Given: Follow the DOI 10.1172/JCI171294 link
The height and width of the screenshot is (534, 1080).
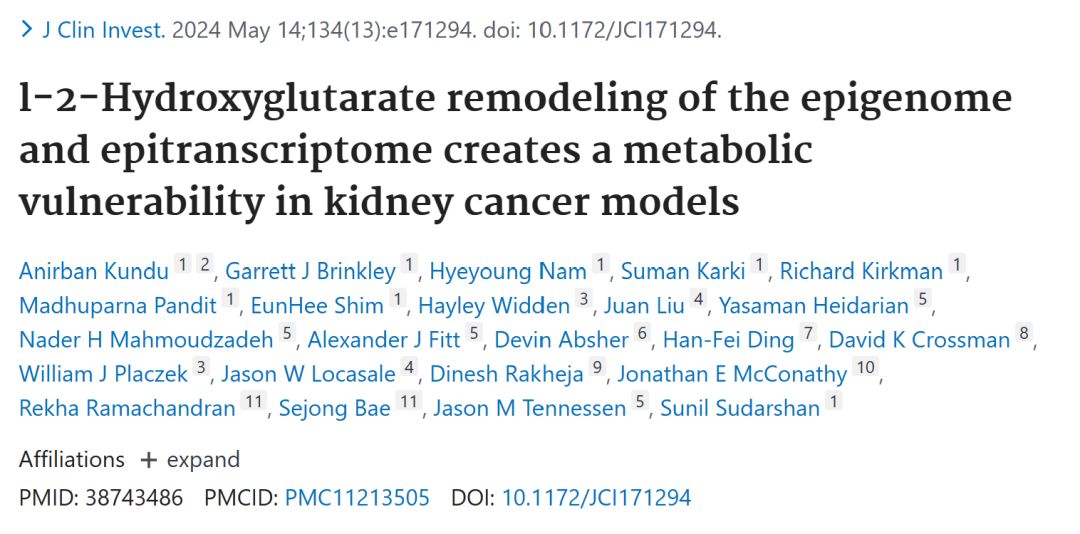Looking at the screenshot, I should click(596, 497).
